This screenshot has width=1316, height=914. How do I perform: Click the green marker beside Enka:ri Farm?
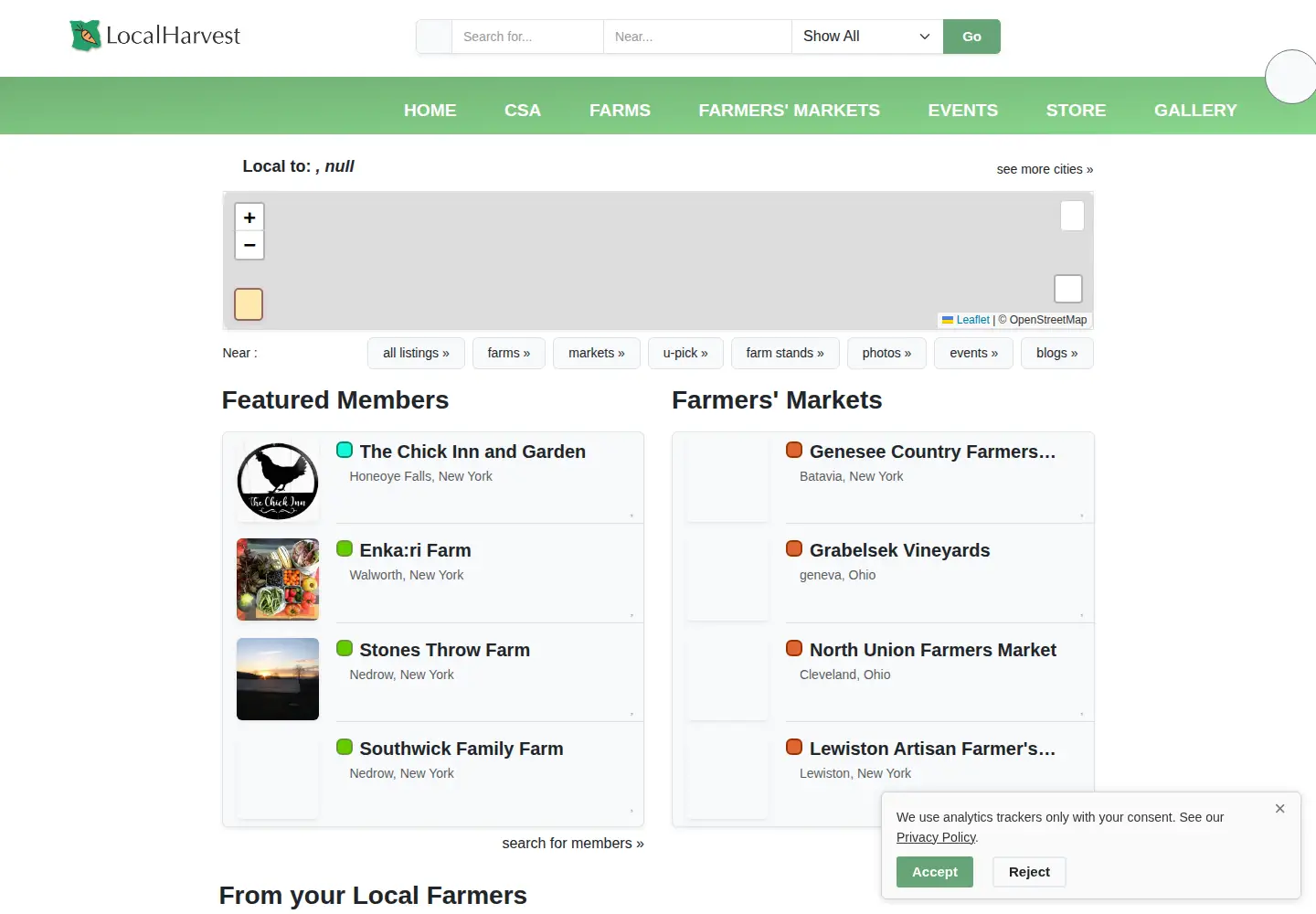coord(345,548)
